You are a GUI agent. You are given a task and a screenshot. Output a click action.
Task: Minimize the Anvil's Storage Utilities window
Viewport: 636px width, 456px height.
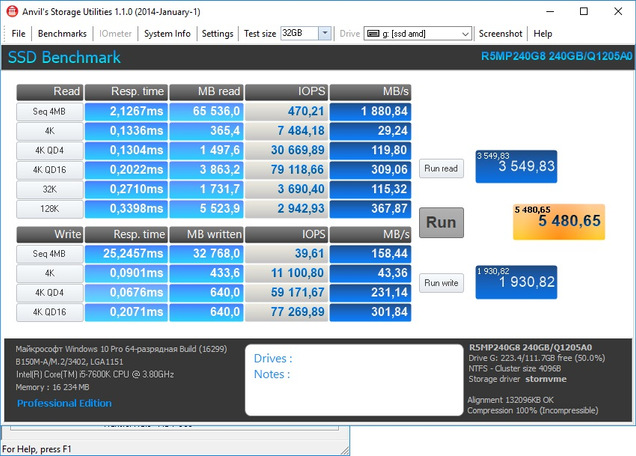coord(550,11)
